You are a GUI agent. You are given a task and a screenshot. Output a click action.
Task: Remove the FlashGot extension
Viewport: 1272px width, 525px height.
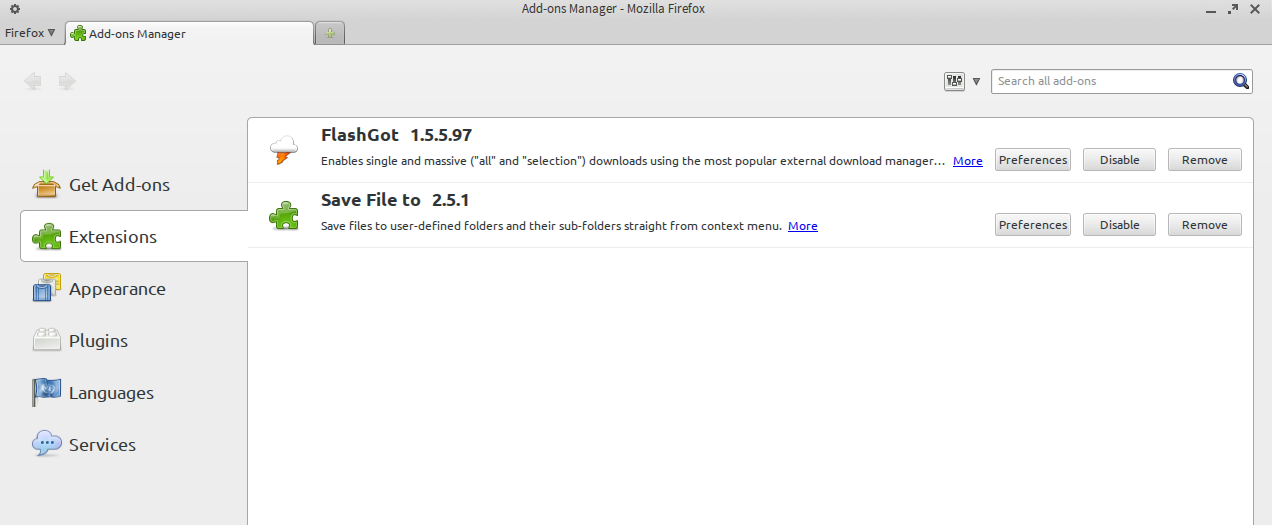(1205, 160)
